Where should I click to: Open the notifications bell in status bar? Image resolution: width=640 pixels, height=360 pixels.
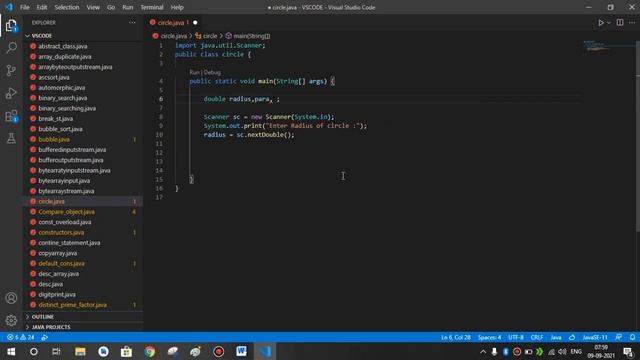click(632, 338)
